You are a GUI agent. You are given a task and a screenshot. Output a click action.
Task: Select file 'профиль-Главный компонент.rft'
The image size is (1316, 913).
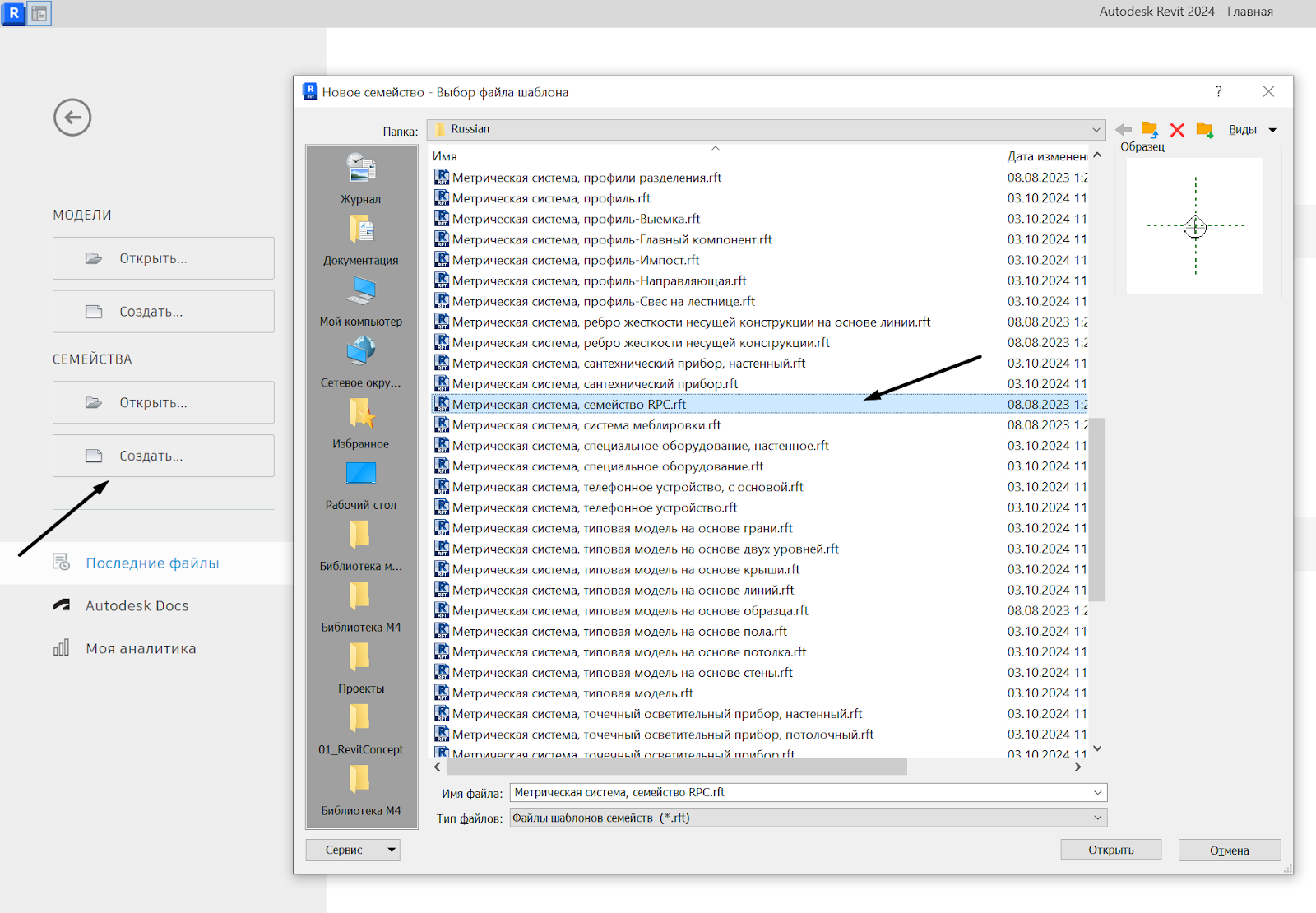[x=612, y=239]
